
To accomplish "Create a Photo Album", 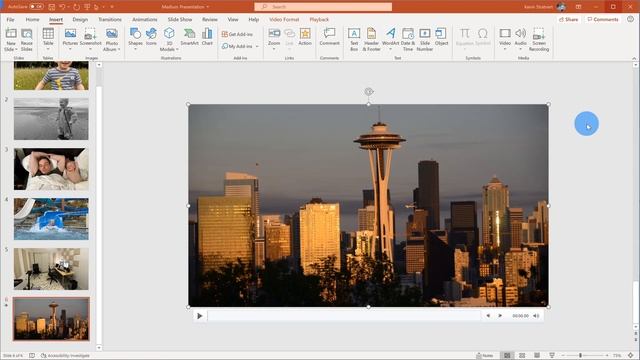I will [x=111, y=40].
